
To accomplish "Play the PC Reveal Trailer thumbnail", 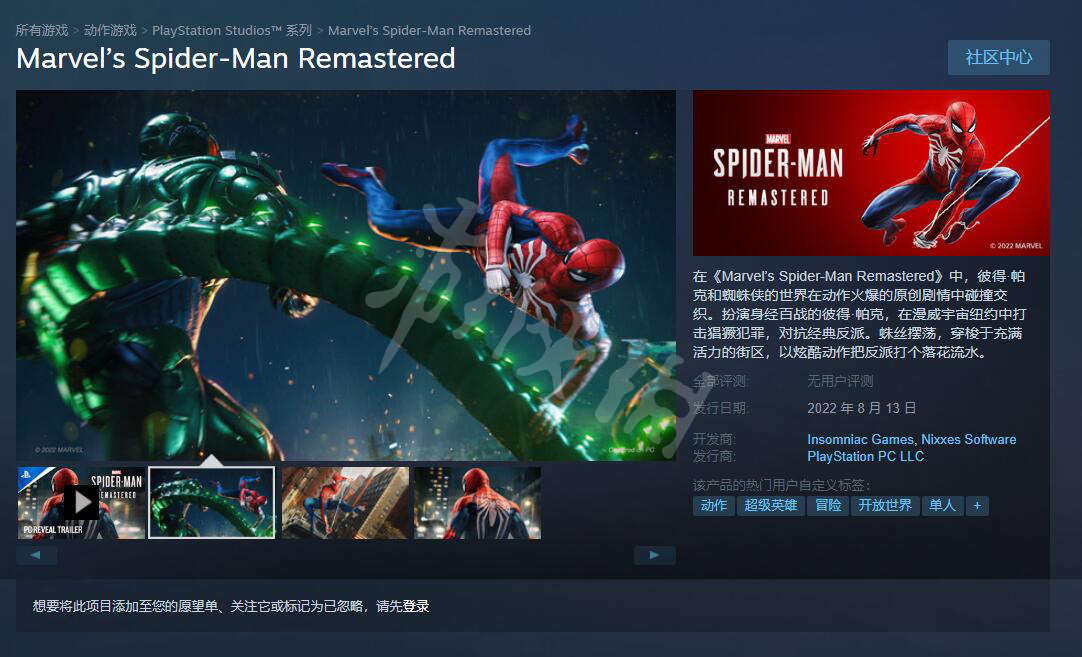I will pos(81,503).
